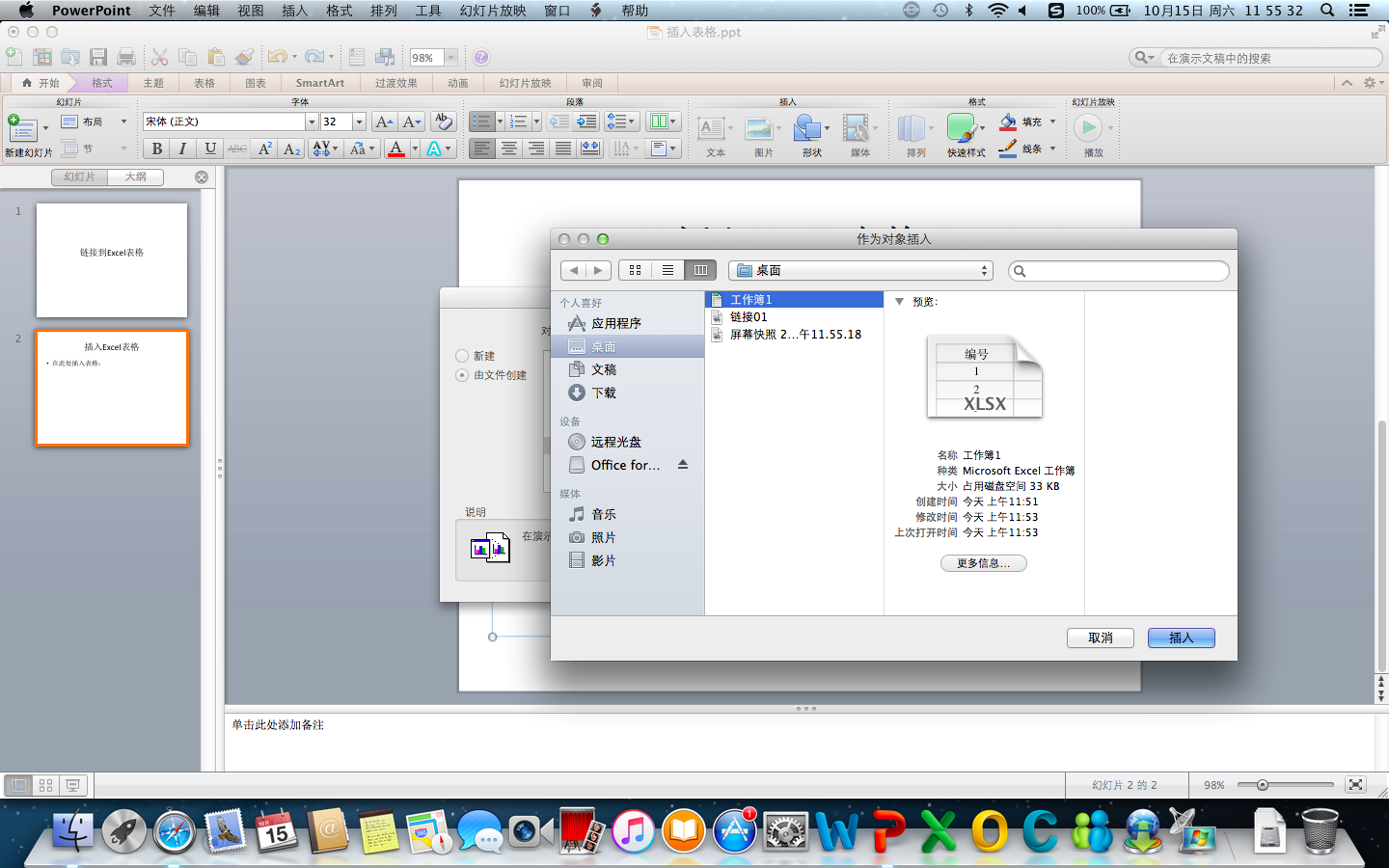This screenshot has height=868, width=1389.
Task: Click the Increase Font Size icon
Action: (383, 122)
